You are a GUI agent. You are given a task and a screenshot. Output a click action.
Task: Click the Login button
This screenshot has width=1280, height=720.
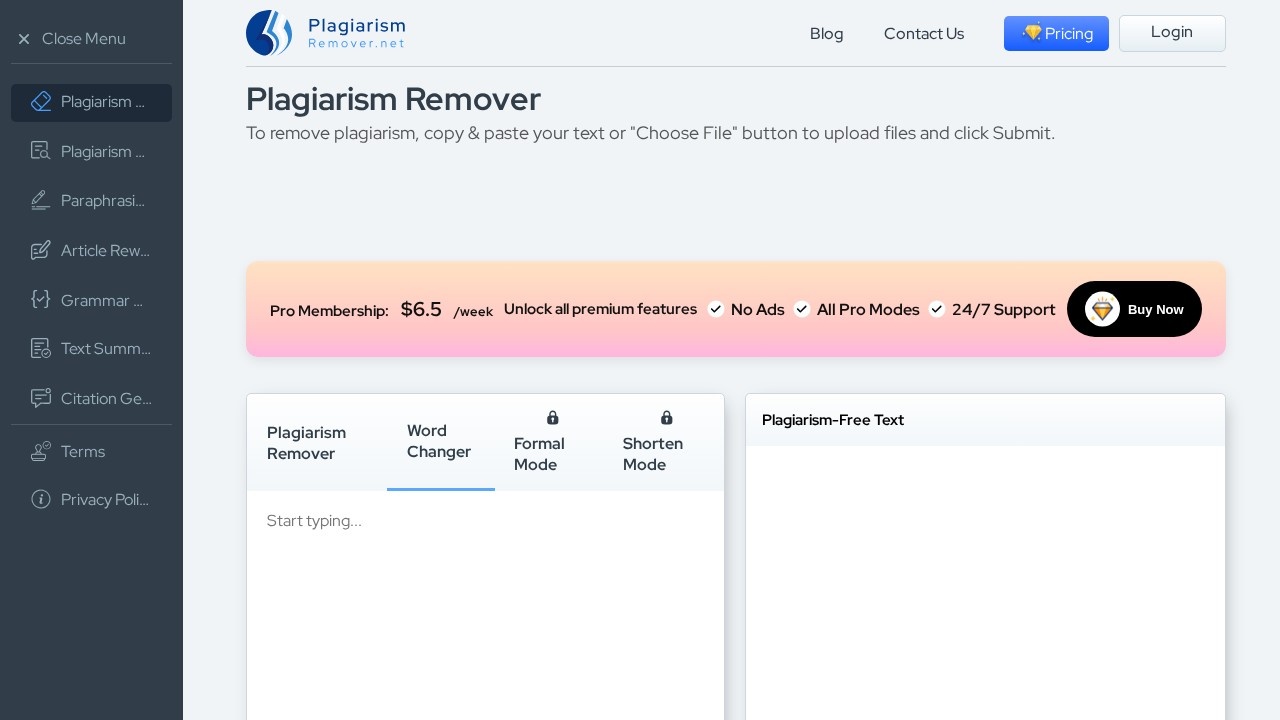coord(1172,33)
